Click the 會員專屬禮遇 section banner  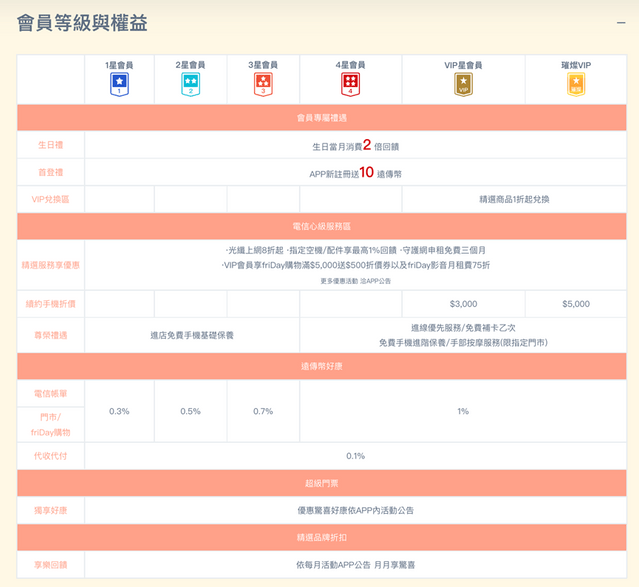pyautogui.click(x=322, y=118)
